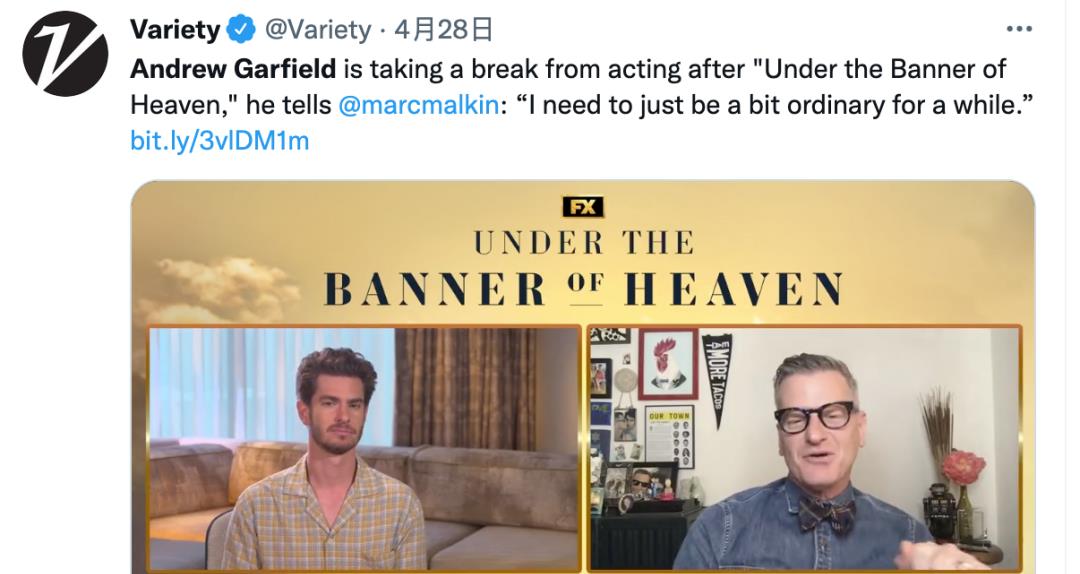Click the interviewer's bow tie
Viewport: 1080px width, 574px height.
click(826, 513)
